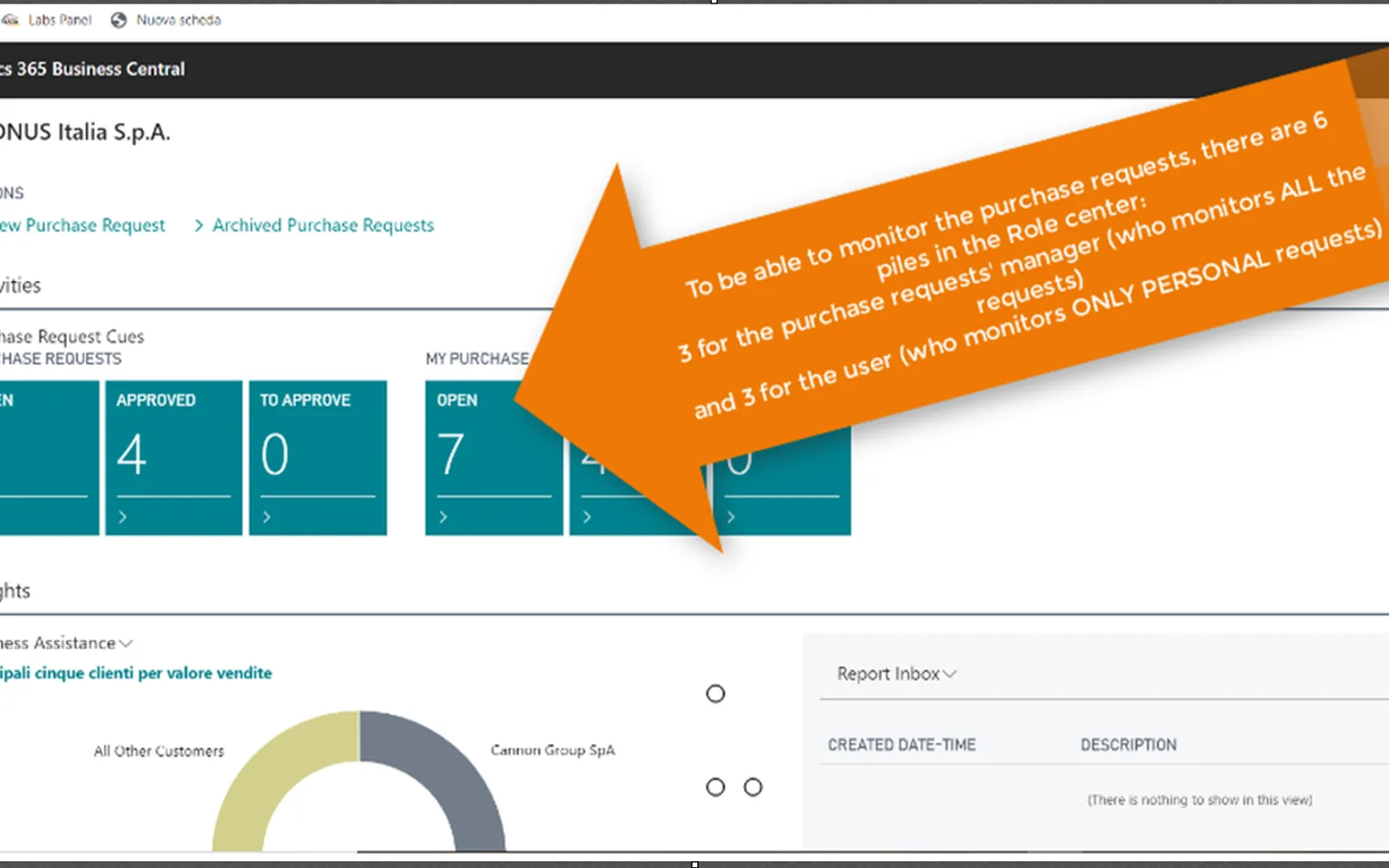
Task: Open Archived Purchase Requests link
Action: pyautogui.click(x=323, y=226)
